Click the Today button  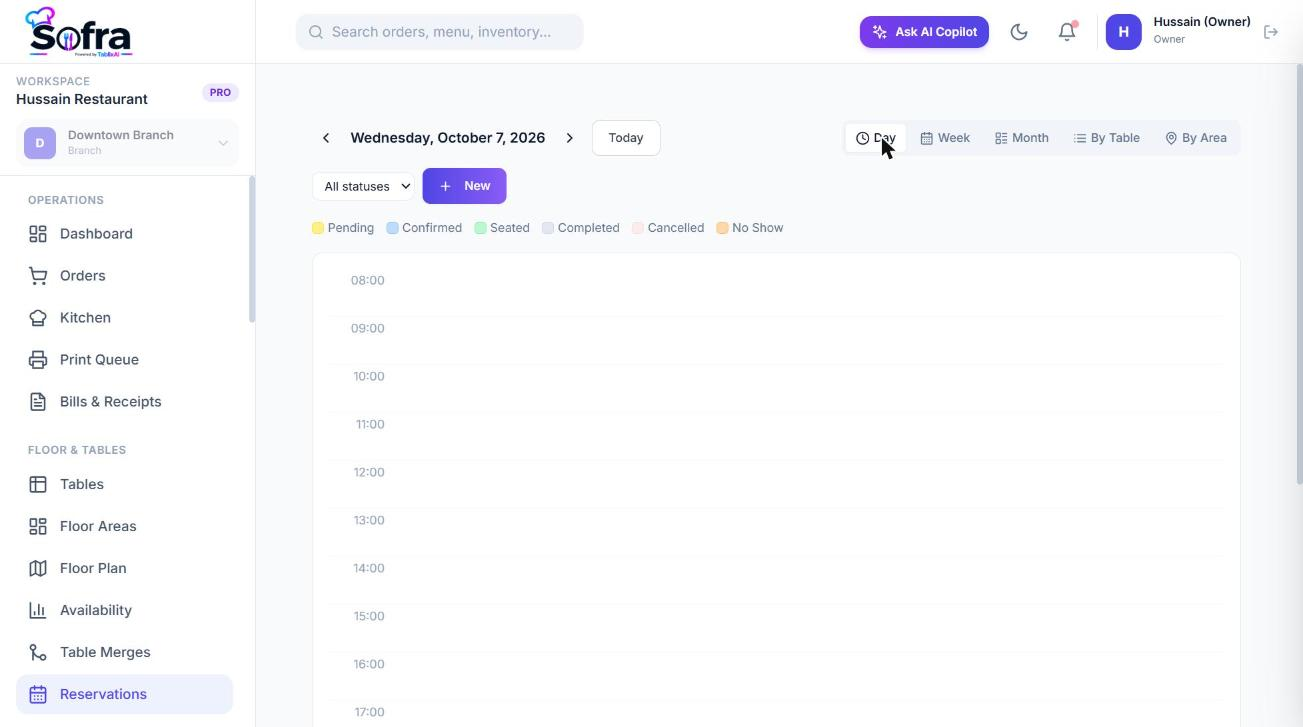coord(626,138)
